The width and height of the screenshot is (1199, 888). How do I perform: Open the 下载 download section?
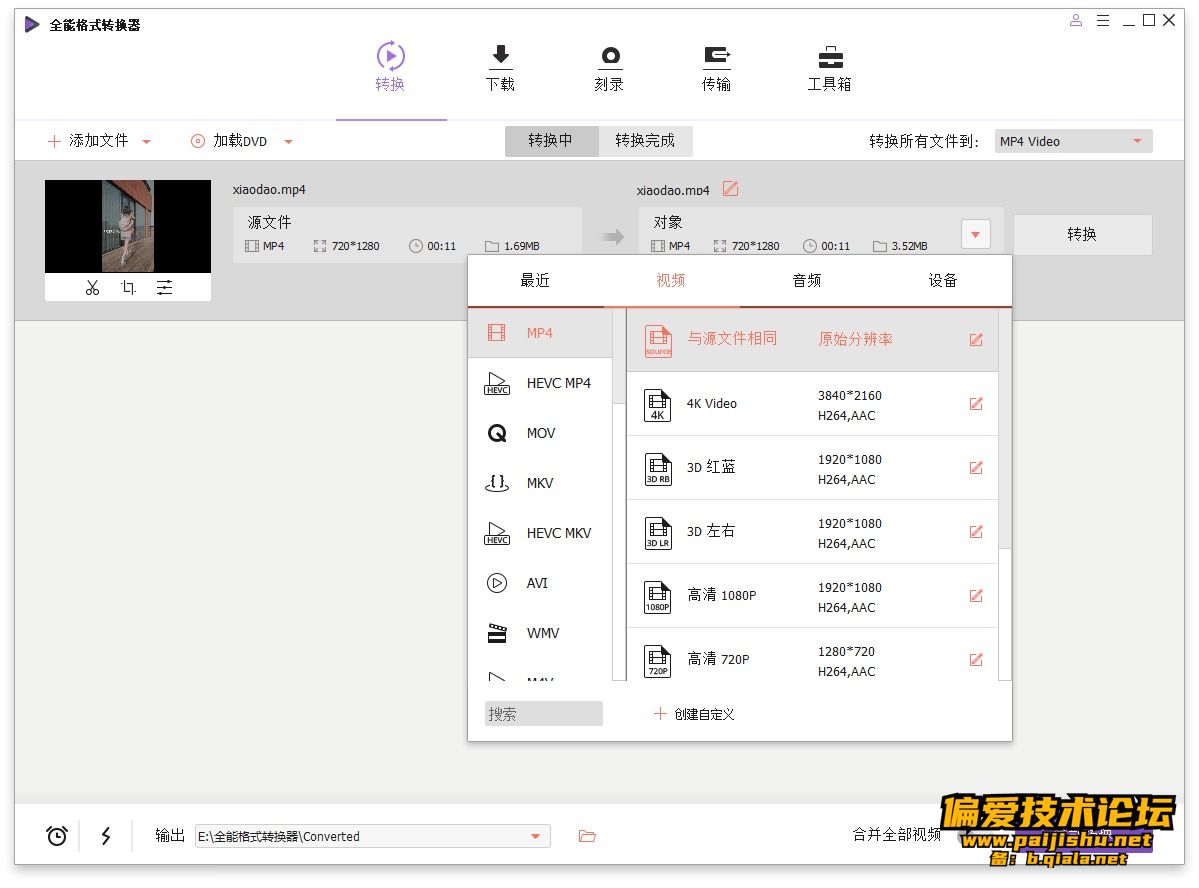coord(500,67)
